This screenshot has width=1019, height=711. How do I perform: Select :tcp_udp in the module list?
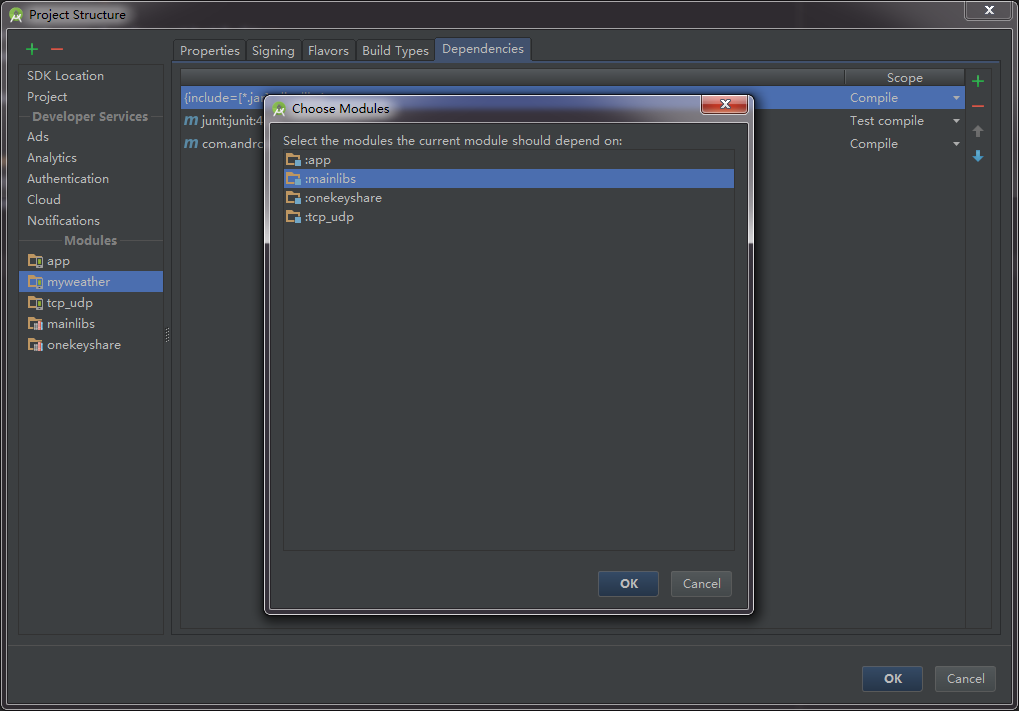tap(509, 216)
